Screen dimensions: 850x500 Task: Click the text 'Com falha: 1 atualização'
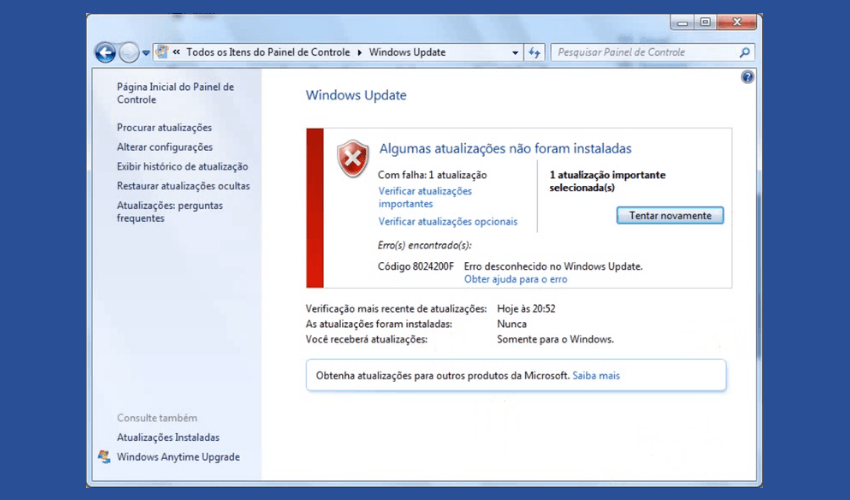432,175
